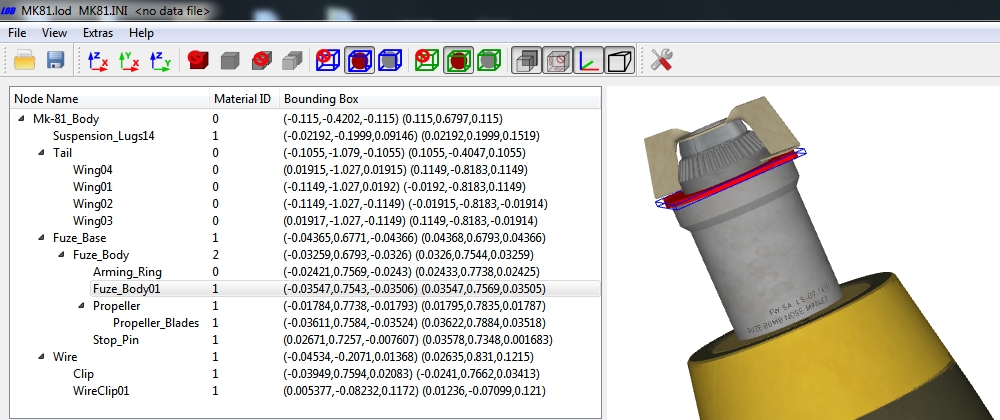Image resolution: width=1000 pixels, height=420 pixels.
Task: Click the green box with prohibited sign icon
Action: point(423,61)
